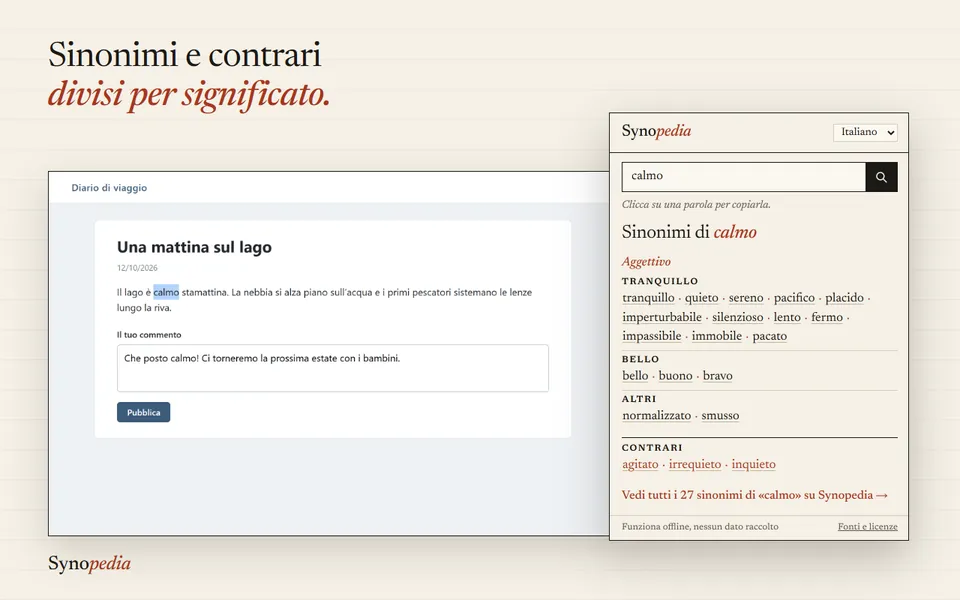Image resolution: width=960 pixels, height=600 pixels.
Task: Click 'Funziona offline, nessun dato raccolto' text
Action: click(x=700, y=527)
